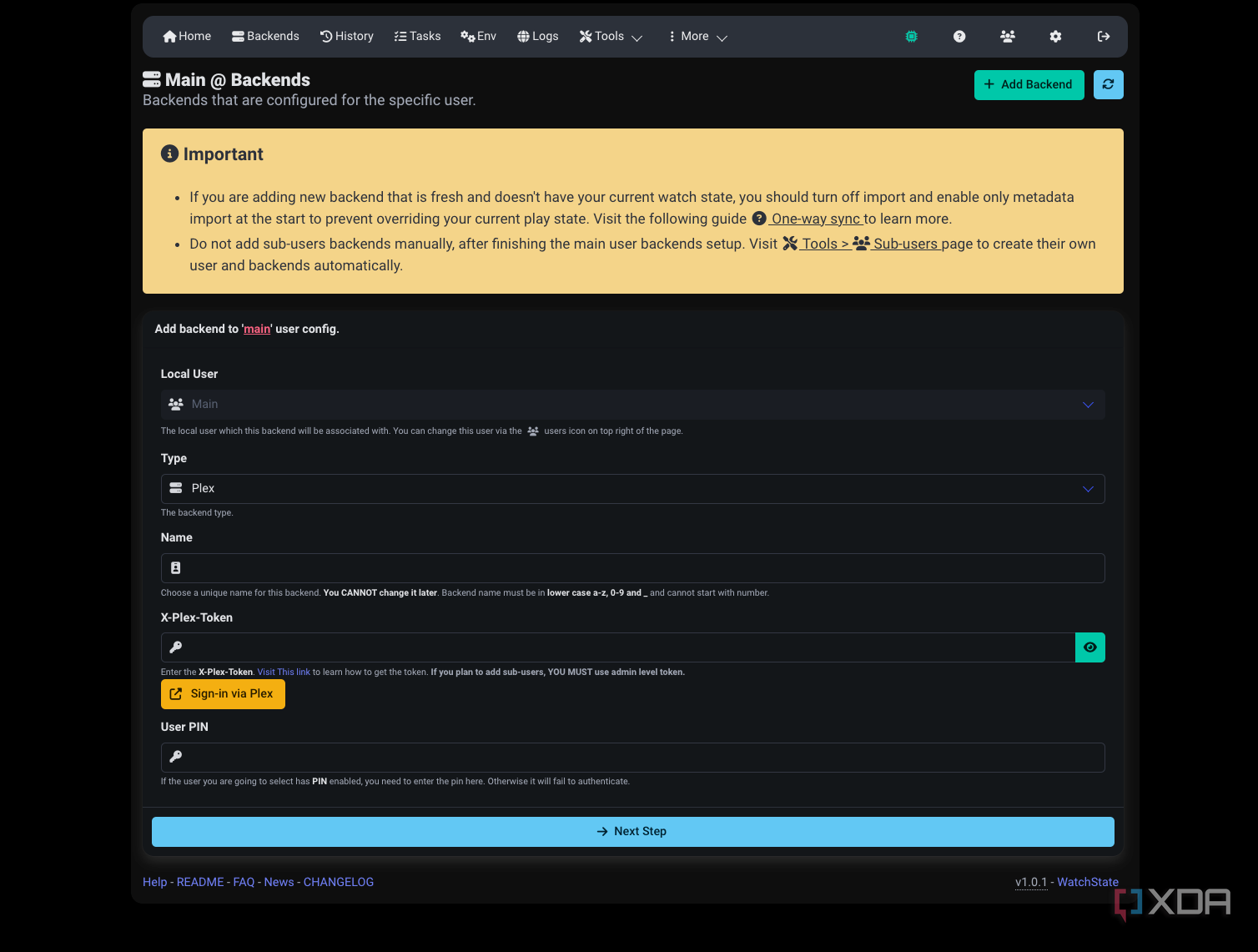Toggle X-Plex-Token visibility with eye button

1090,647
